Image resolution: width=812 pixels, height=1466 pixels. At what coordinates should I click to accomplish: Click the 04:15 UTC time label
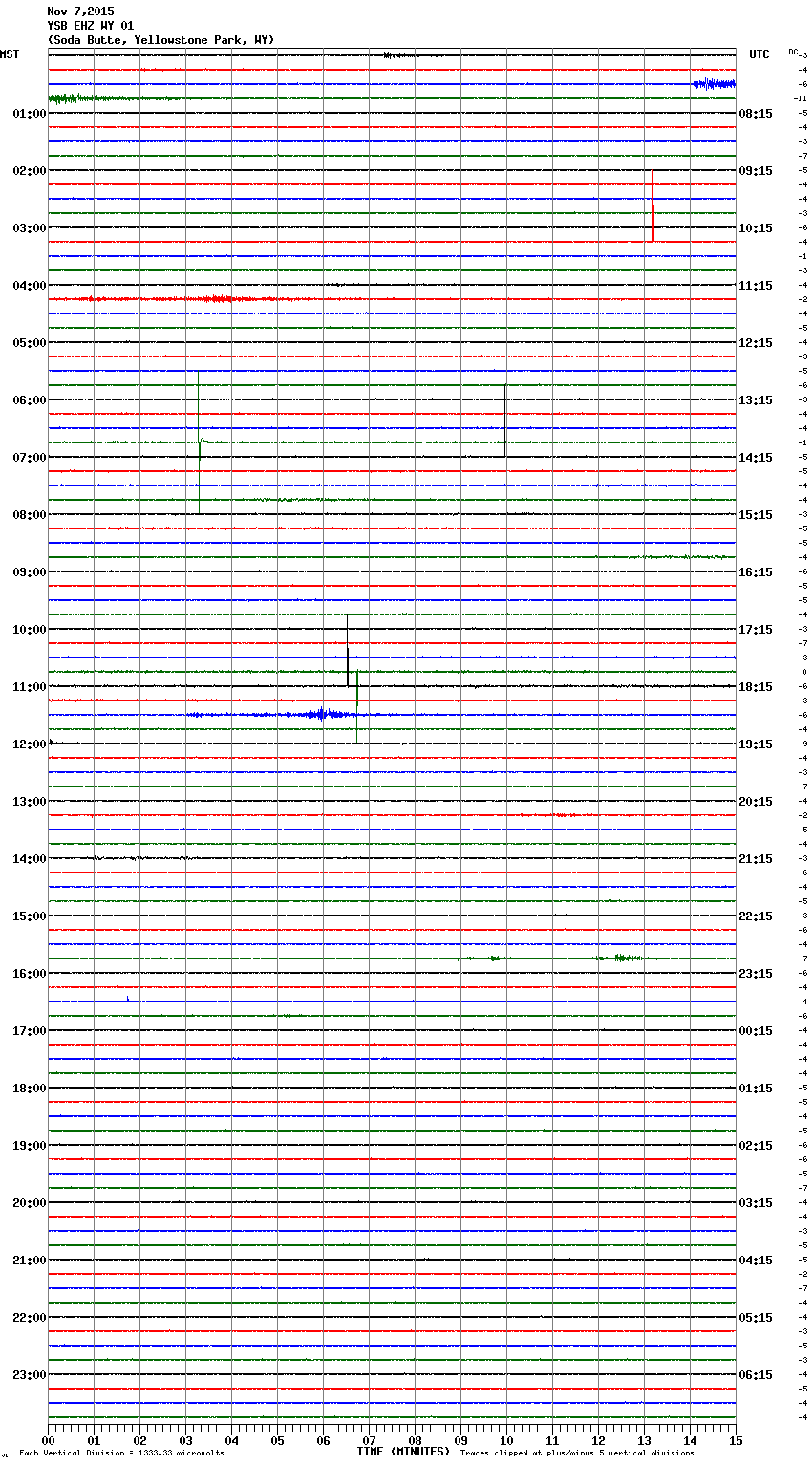point(756,1261)
